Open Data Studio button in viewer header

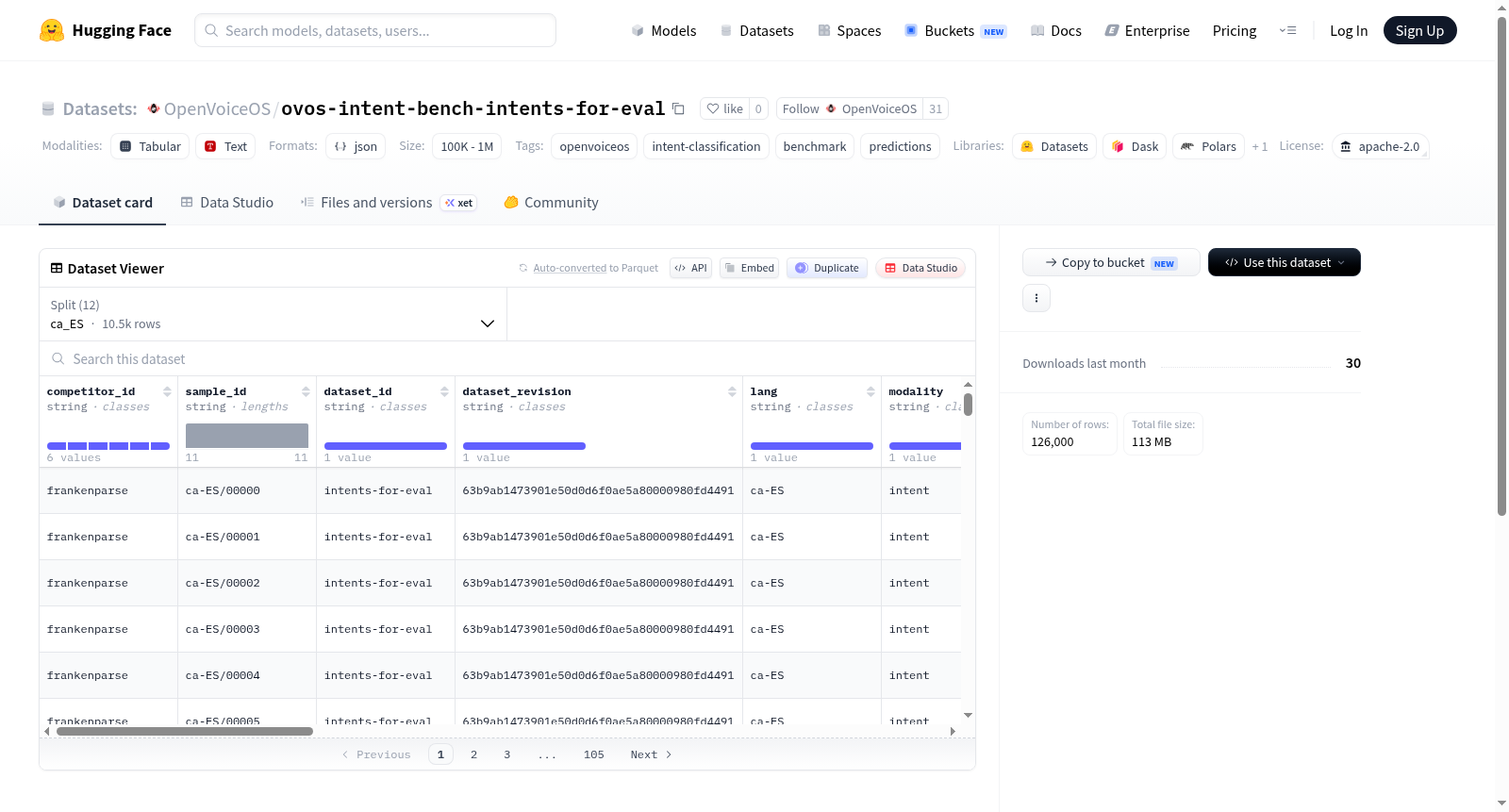pyautogui.click(x=920, y=268)
